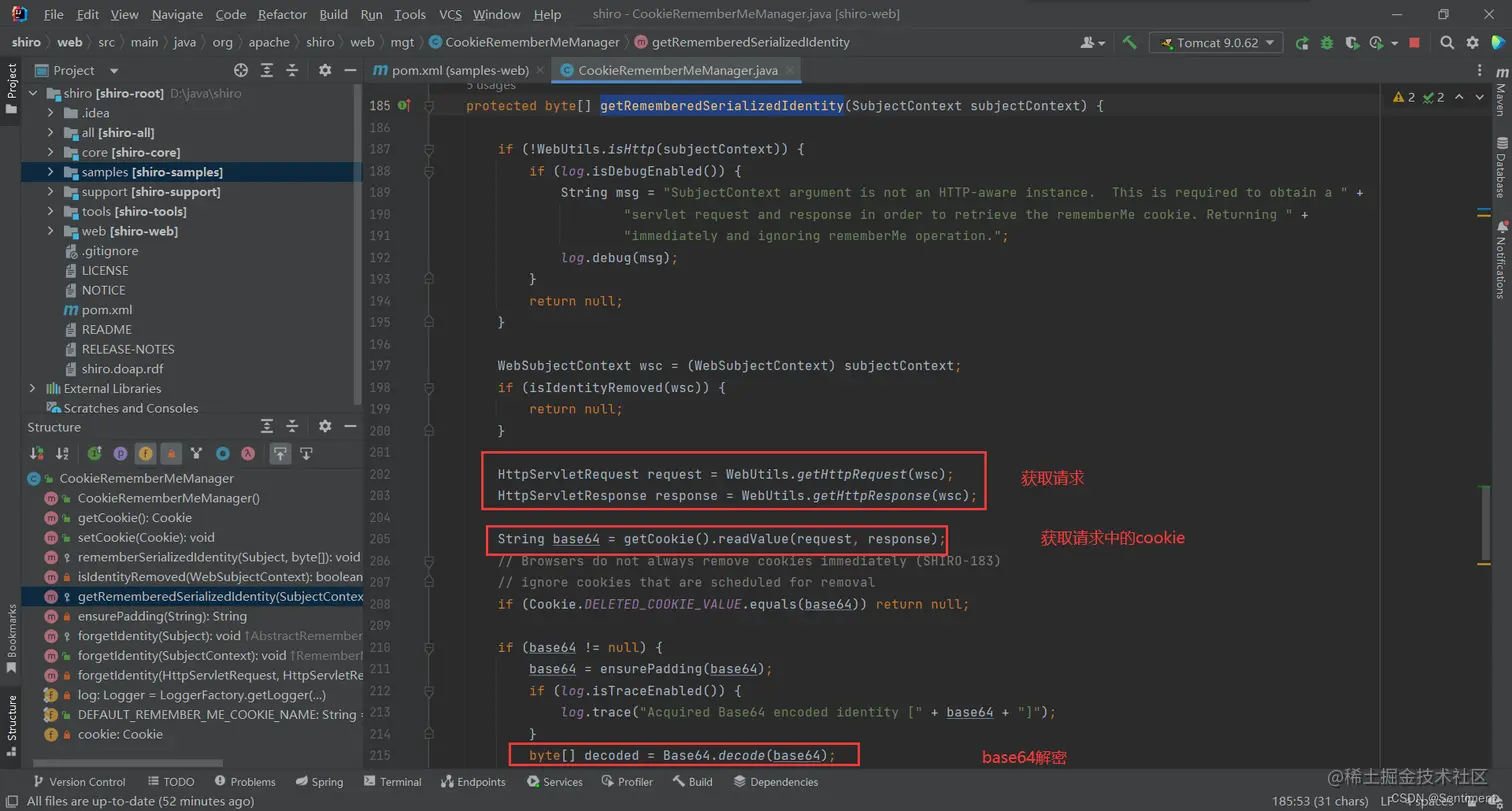Stop the running server with red square

(1414, 43)
